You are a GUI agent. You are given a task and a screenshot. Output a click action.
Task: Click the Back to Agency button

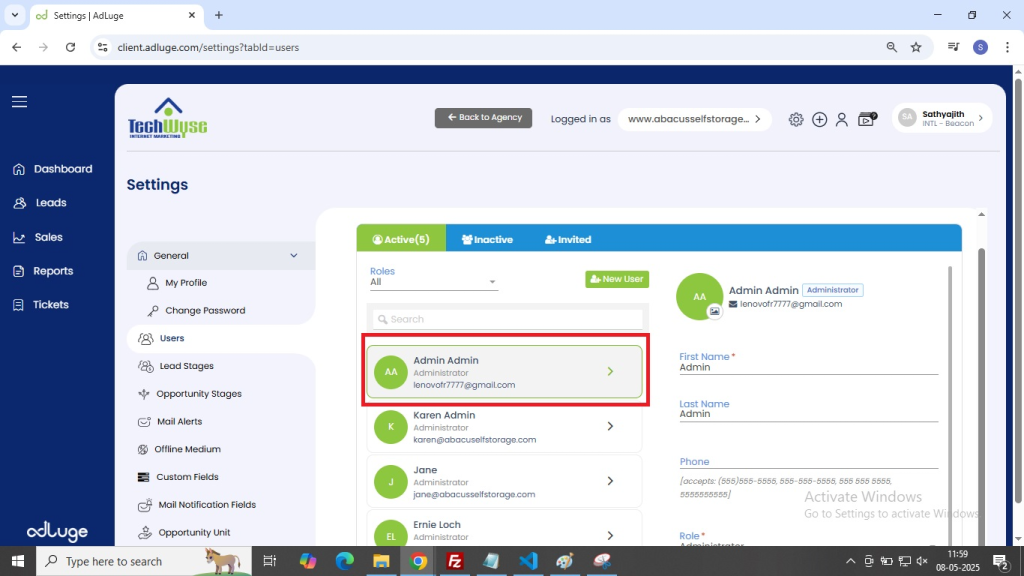(483, 118)
